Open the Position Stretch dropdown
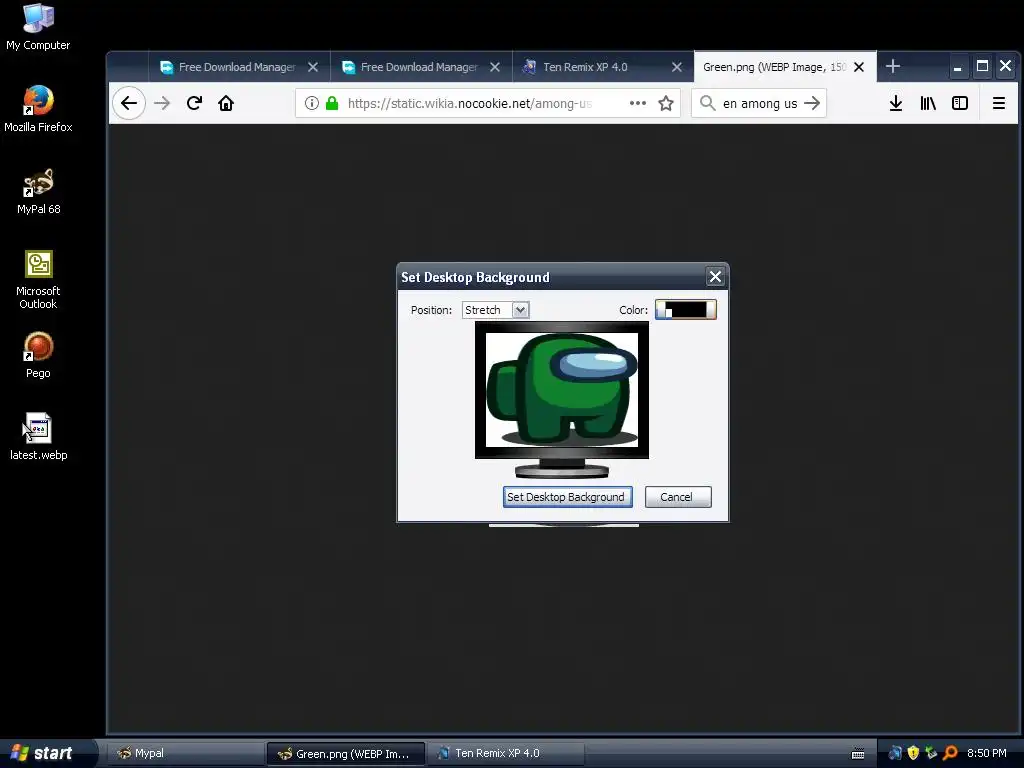This screenshot has height=768, width=1024. coord(496,310)
